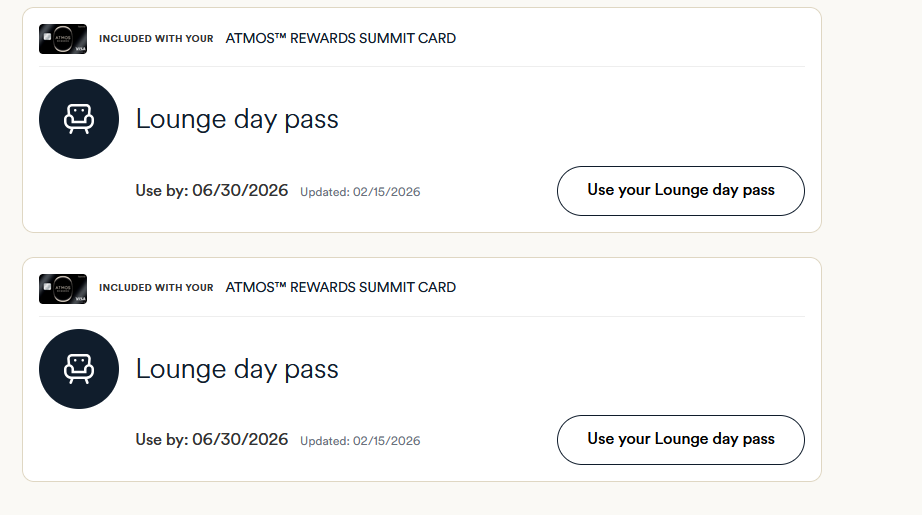Click the Atmos credit card image on the second card

click(63, 288)
